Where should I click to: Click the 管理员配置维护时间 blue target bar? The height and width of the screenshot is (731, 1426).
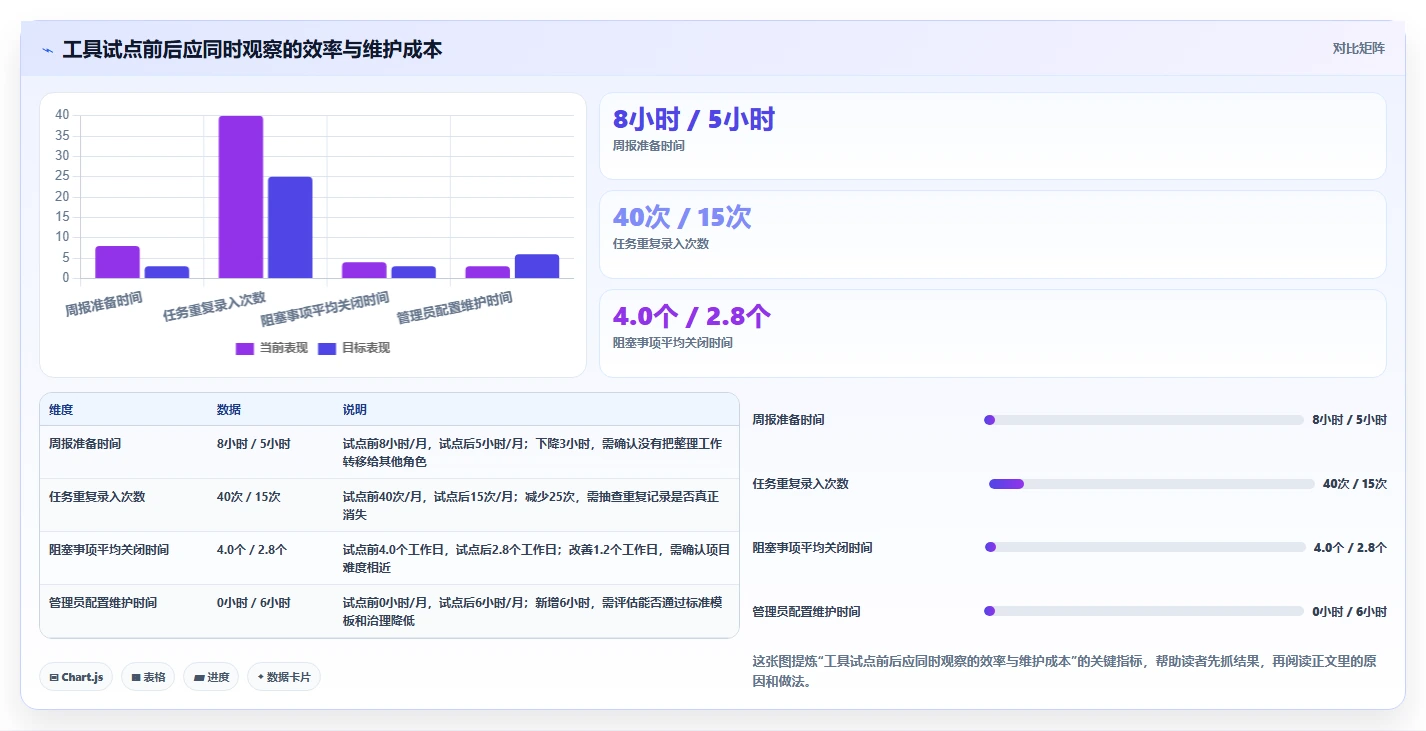tap(537, 266)
